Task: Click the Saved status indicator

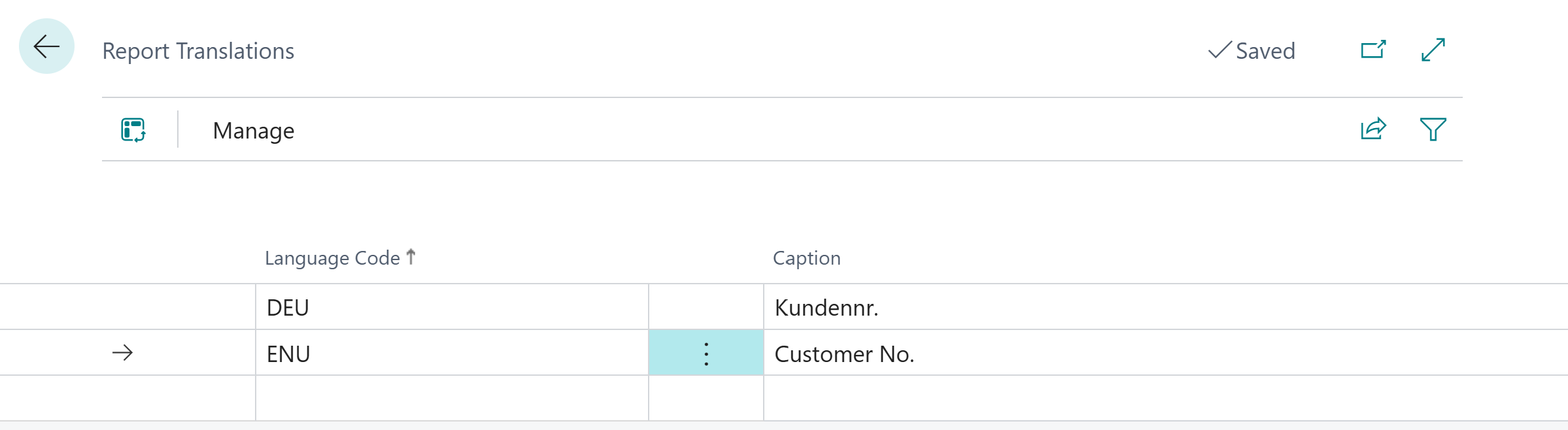Action: click(x=1252, y=51)
